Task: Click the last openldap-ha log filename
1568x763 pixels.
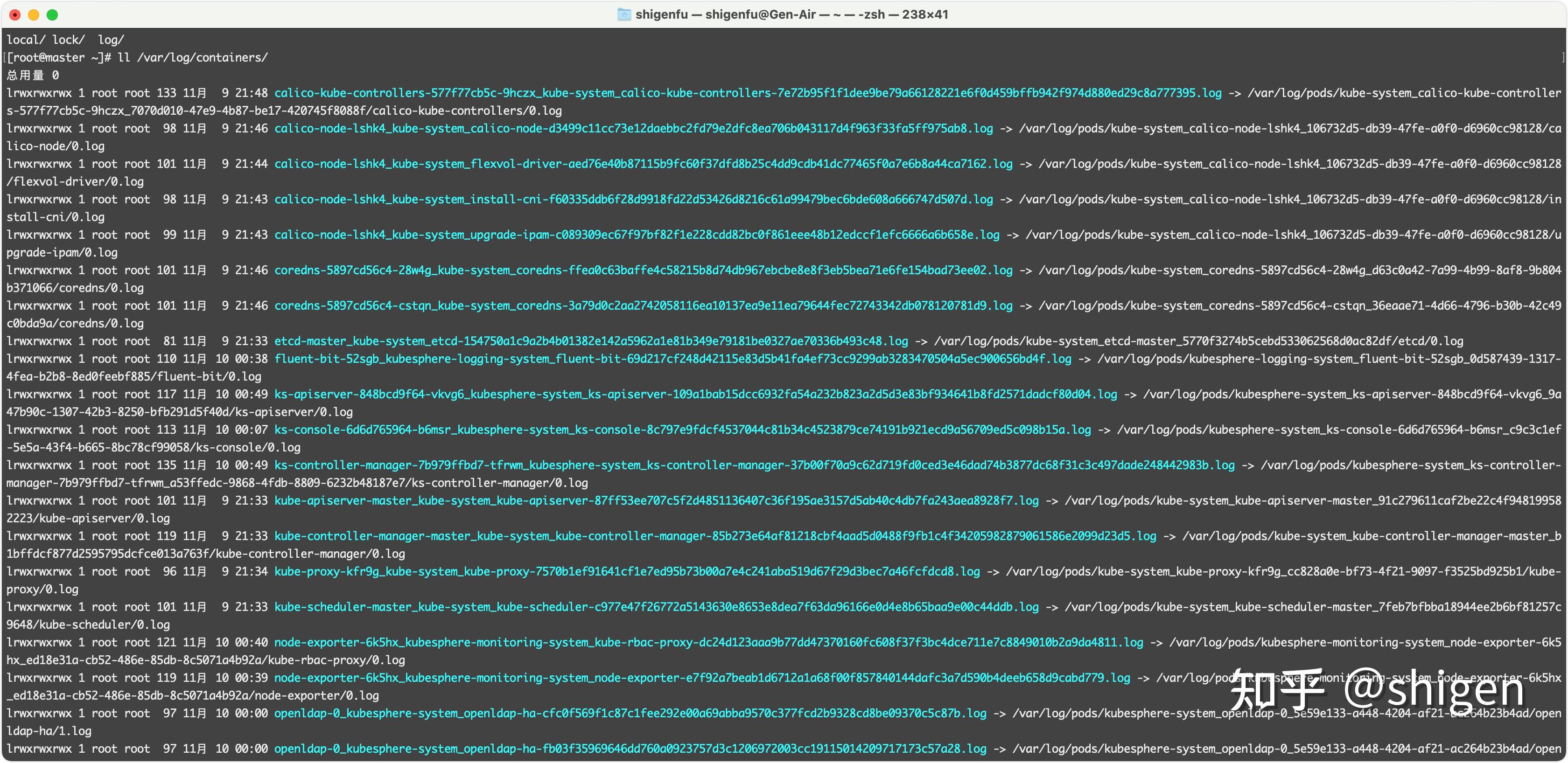Action: tap(630, 749)
